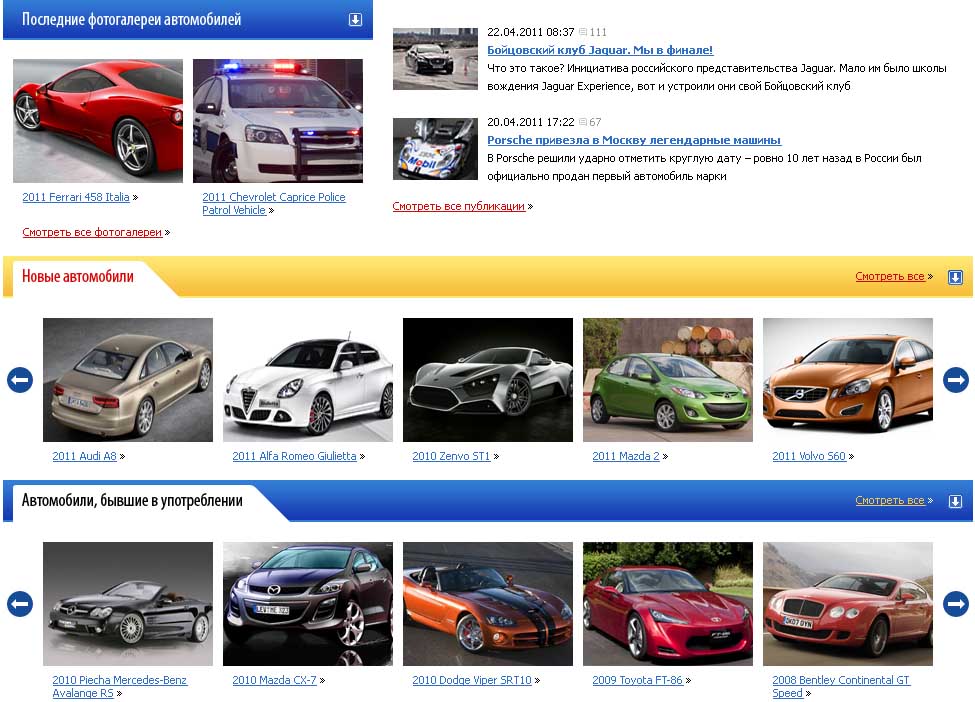Collapse the photo galleries section arrow icon
Viewport: 975px width, 702px height.
coord(355,19)
